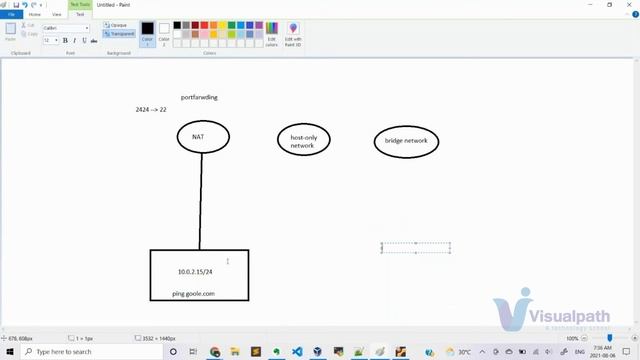Click the Cut scissors button
Image resolution: width=640 pixels, height=360 pixels.
click(x=28, y=25)
